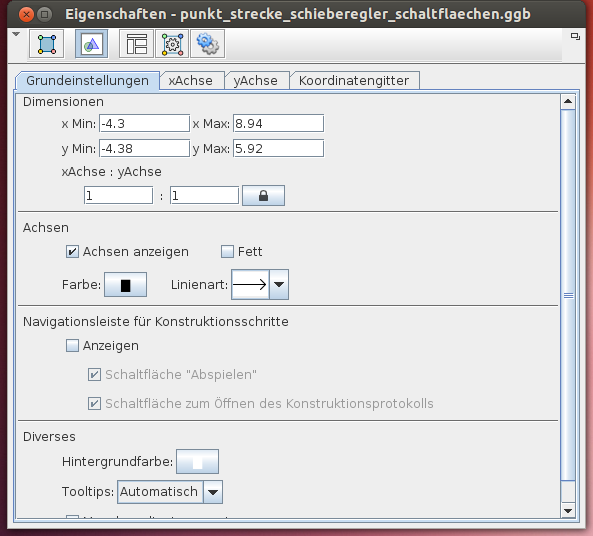593x536 pixels.
Task: Click the scrollbar down arrow
Action: [x=568, y=511]
